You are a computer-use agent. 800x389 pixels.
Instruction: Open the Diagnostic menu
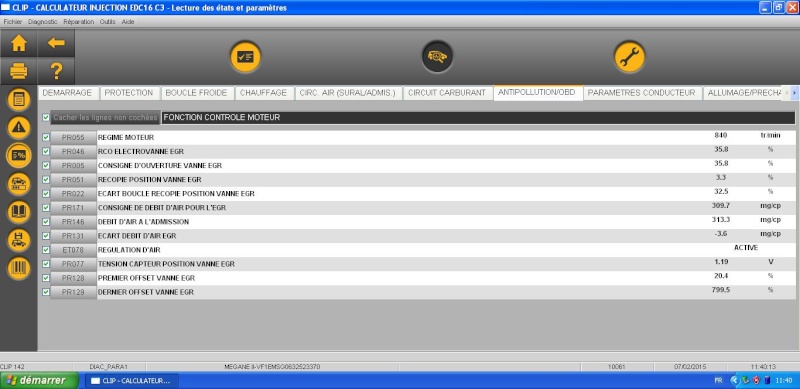(43, 22)
